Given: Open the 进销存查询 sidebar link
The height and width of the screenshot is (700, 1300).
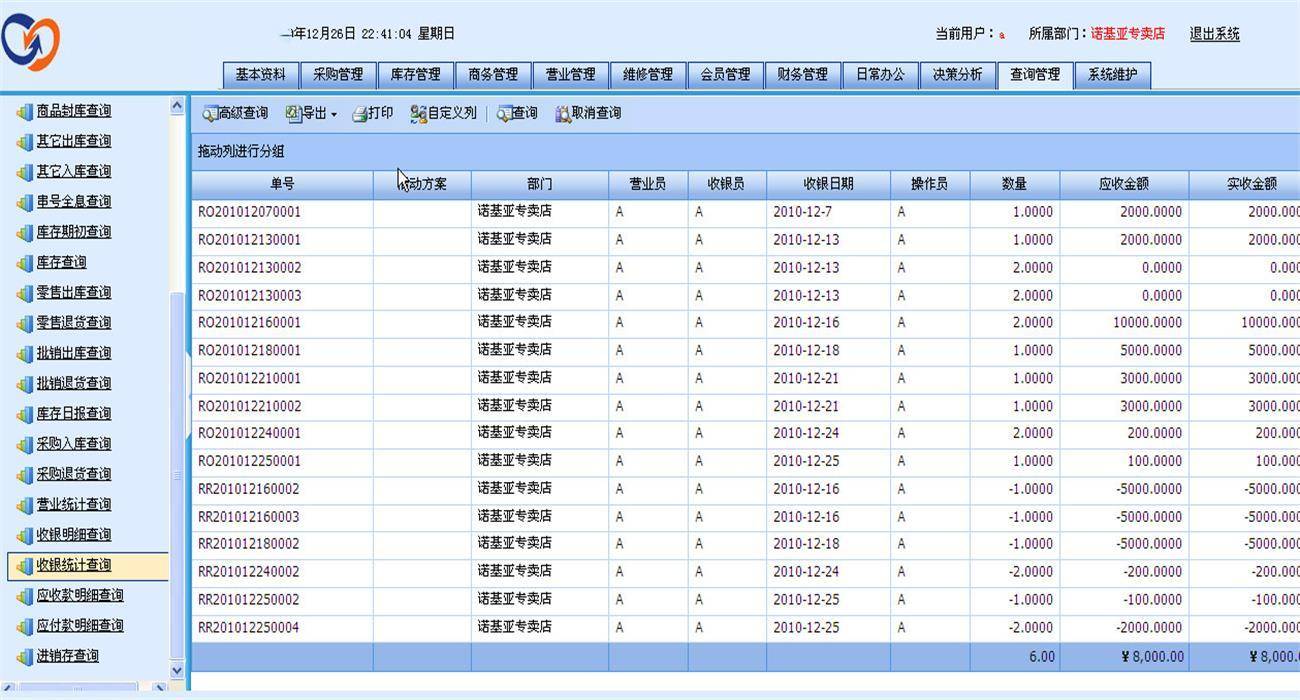Looking at the screenshot, I should (x=68, y=656).
